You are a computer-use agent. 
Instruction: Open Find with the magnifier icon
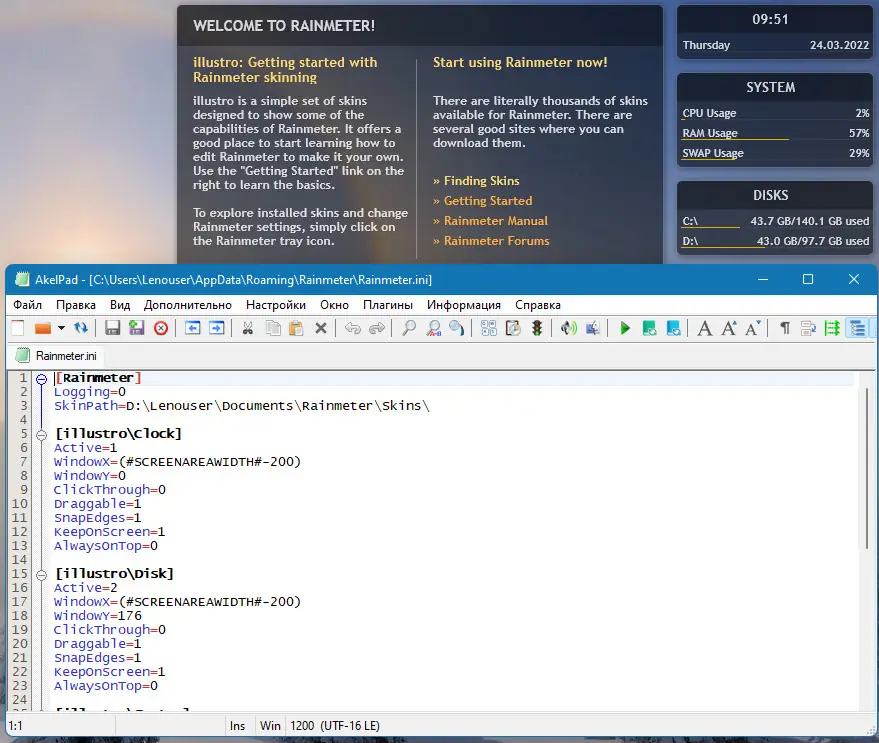(409, 328)
